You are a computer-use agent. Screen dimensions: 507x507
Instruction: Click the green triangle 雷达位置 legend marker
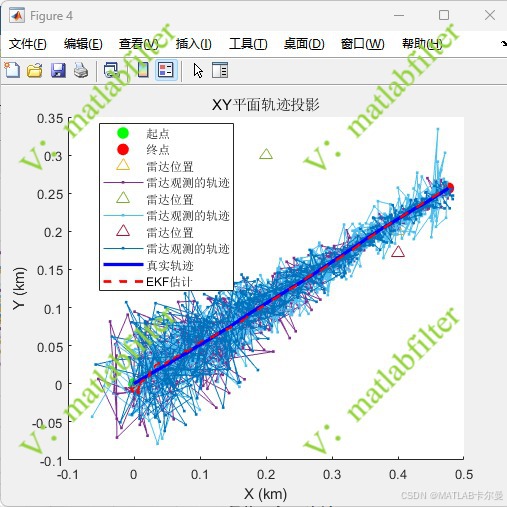coord(123,198)
